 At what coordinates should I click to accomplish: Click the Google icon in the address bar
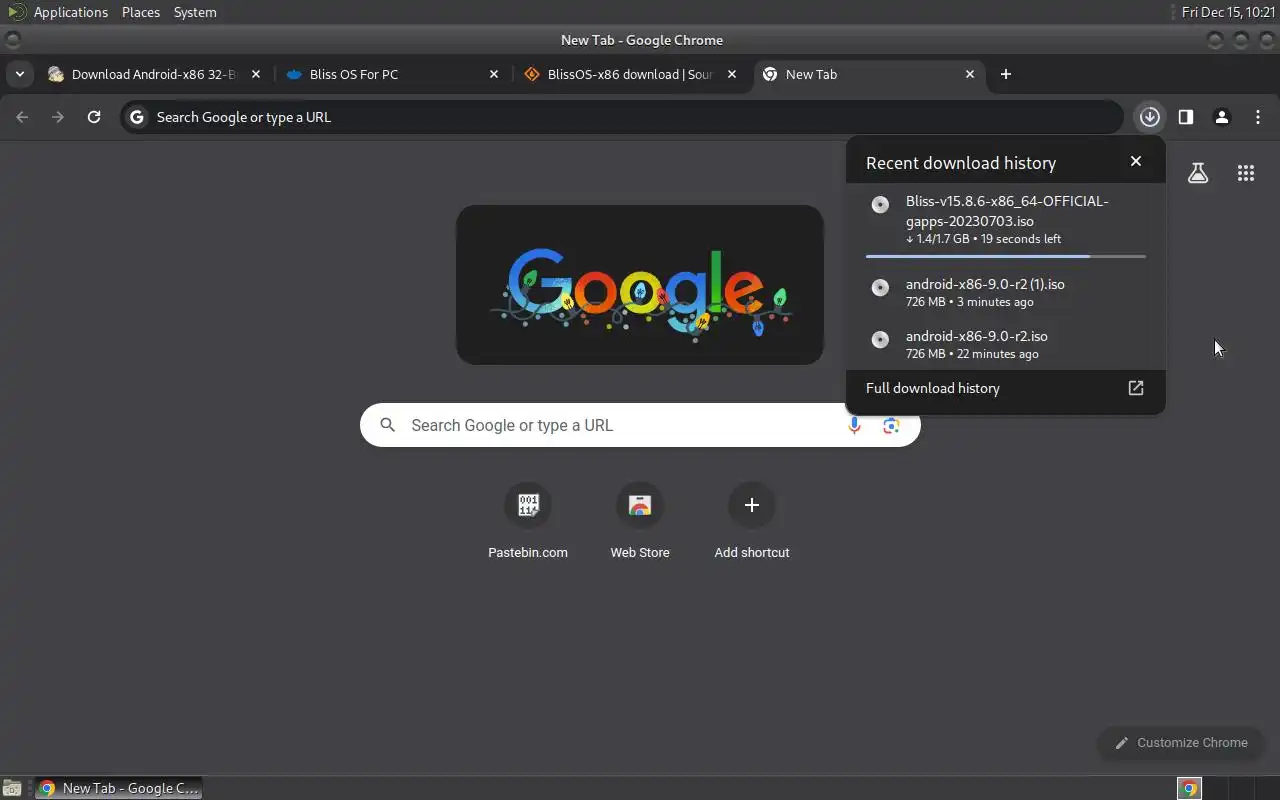click(137, 117)
